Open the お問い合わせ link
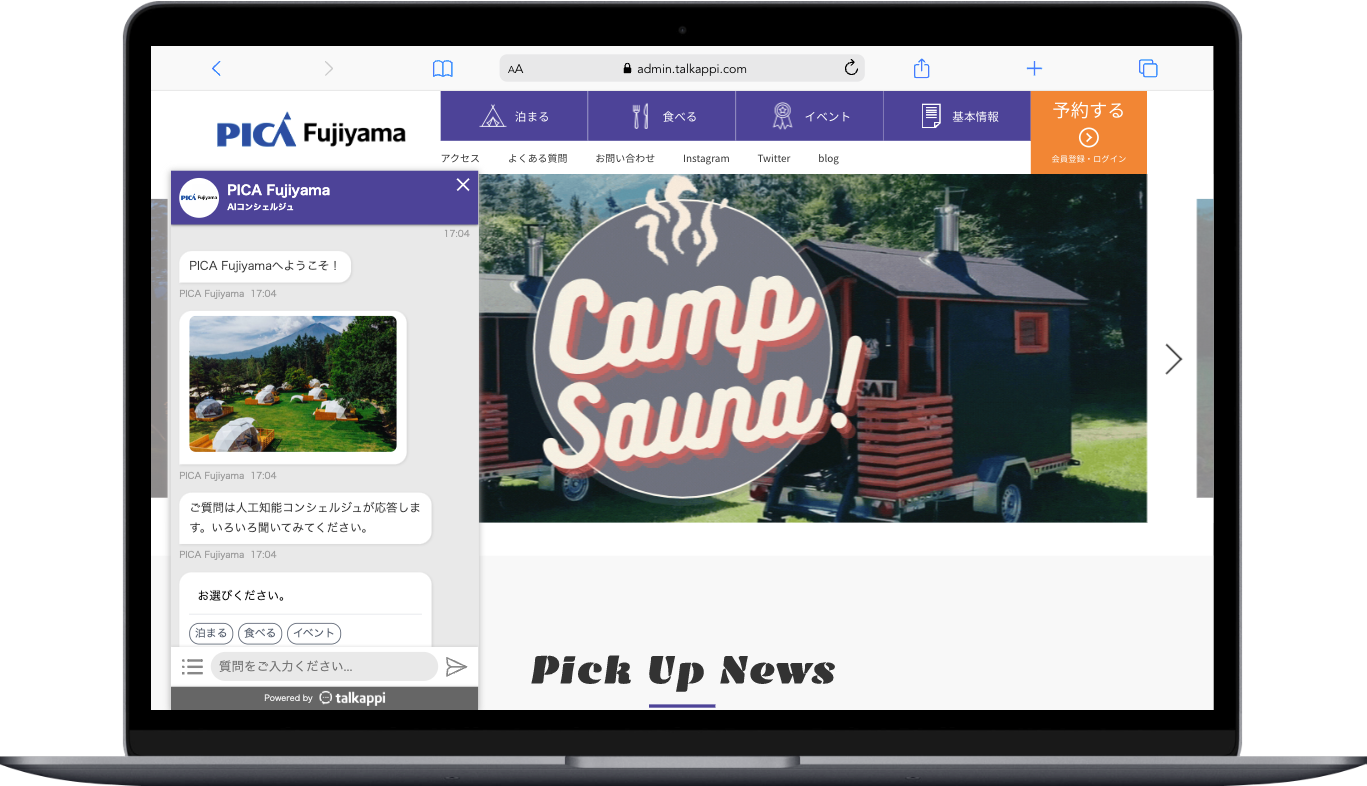The image size is (1367, 786). coord(625,158)
